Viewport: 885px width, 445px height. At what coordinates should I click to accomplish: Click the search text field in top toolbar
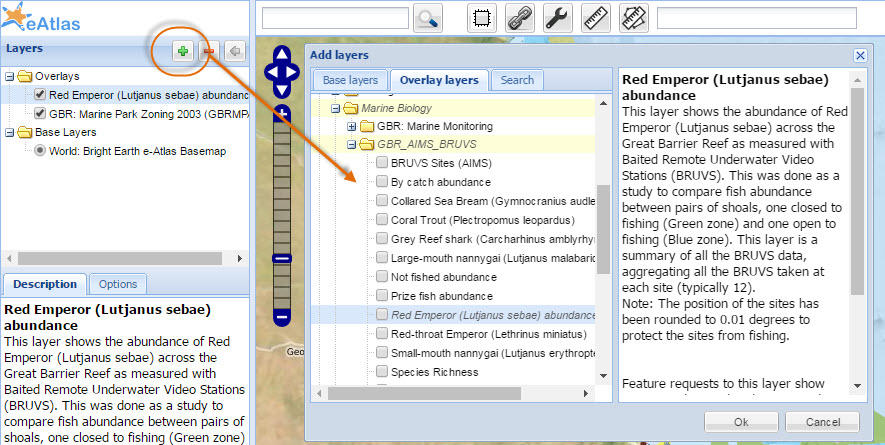335,19
